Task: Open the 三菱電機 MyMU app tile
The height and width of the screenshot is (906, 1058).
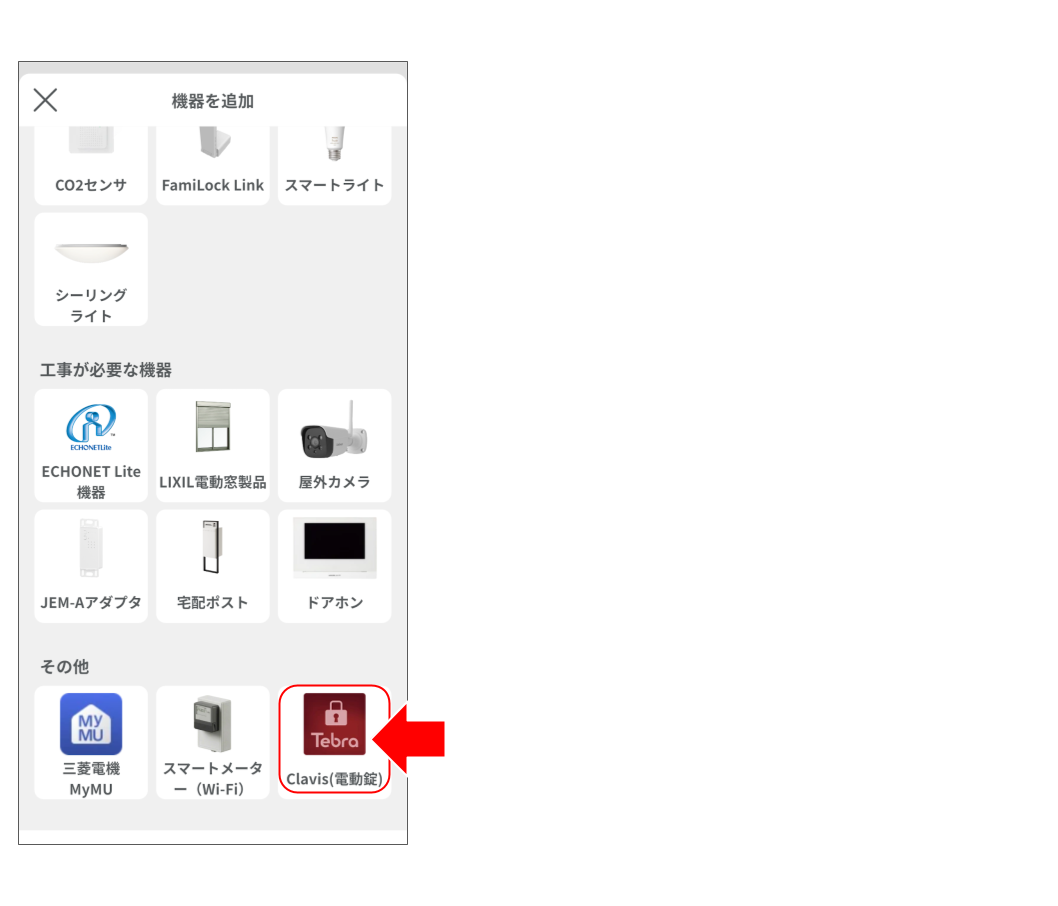Action: coord(91,742)
